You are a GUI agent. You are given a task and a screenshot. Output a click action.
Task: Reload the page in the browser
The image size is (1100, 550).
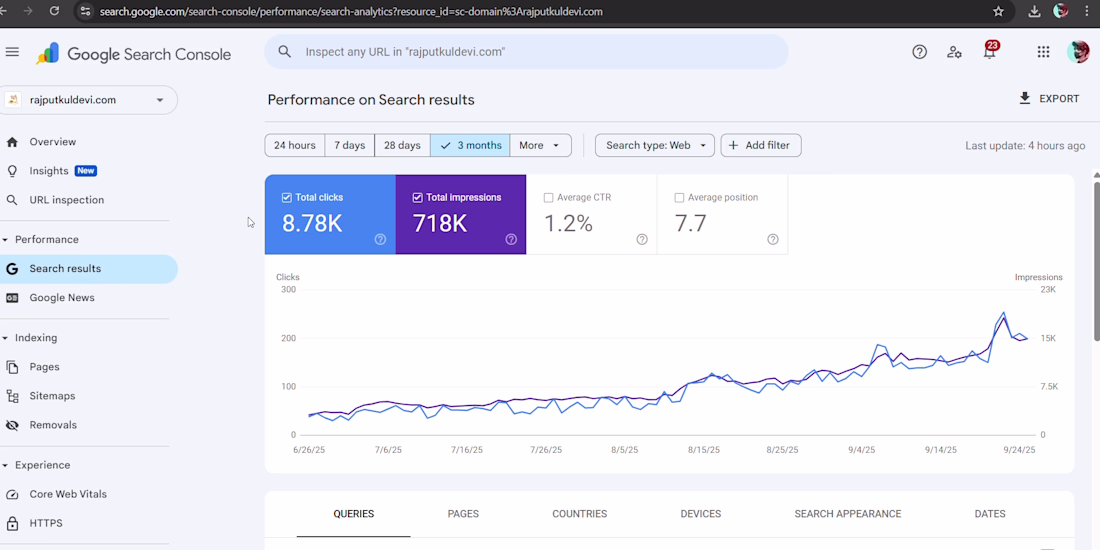click(54, 11)
